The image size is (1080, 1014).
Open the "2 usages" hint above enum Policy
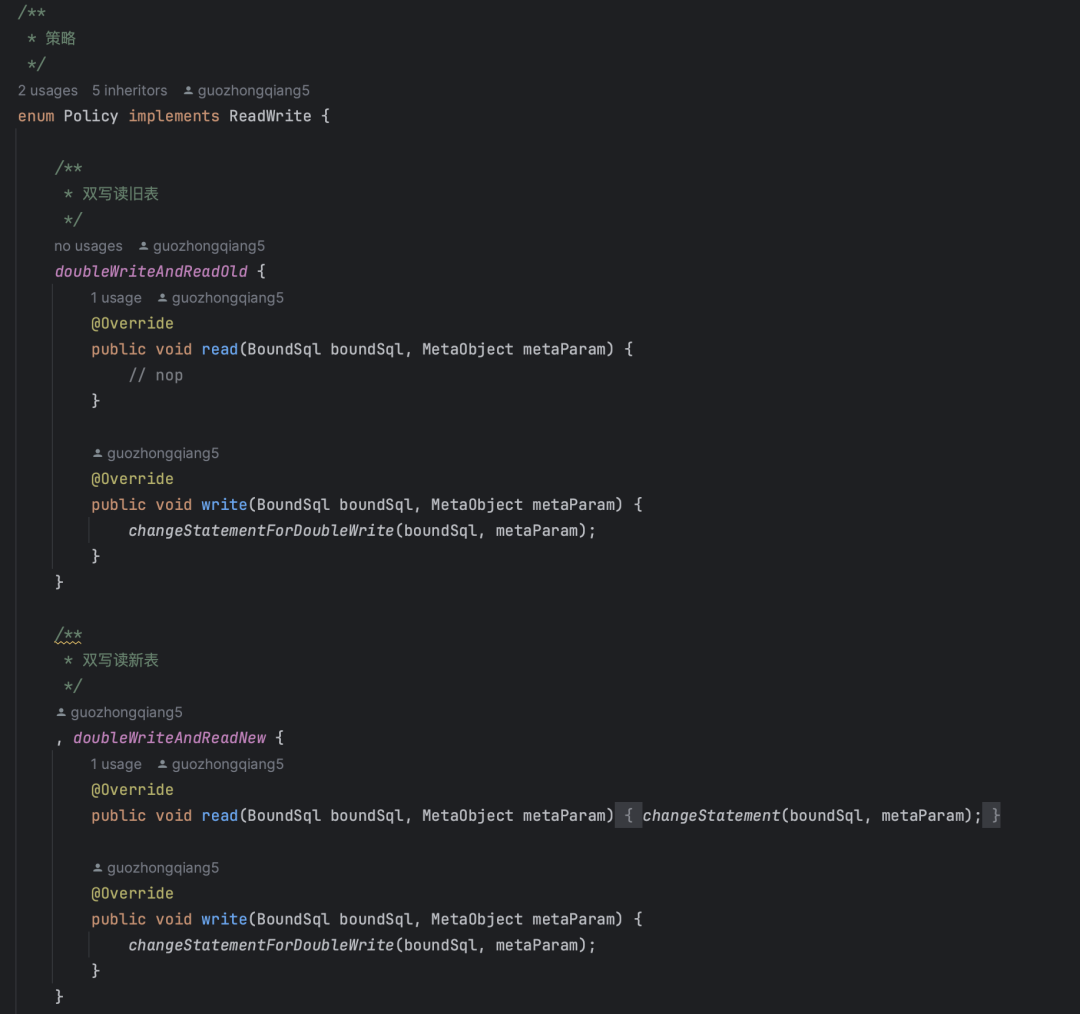48,90
